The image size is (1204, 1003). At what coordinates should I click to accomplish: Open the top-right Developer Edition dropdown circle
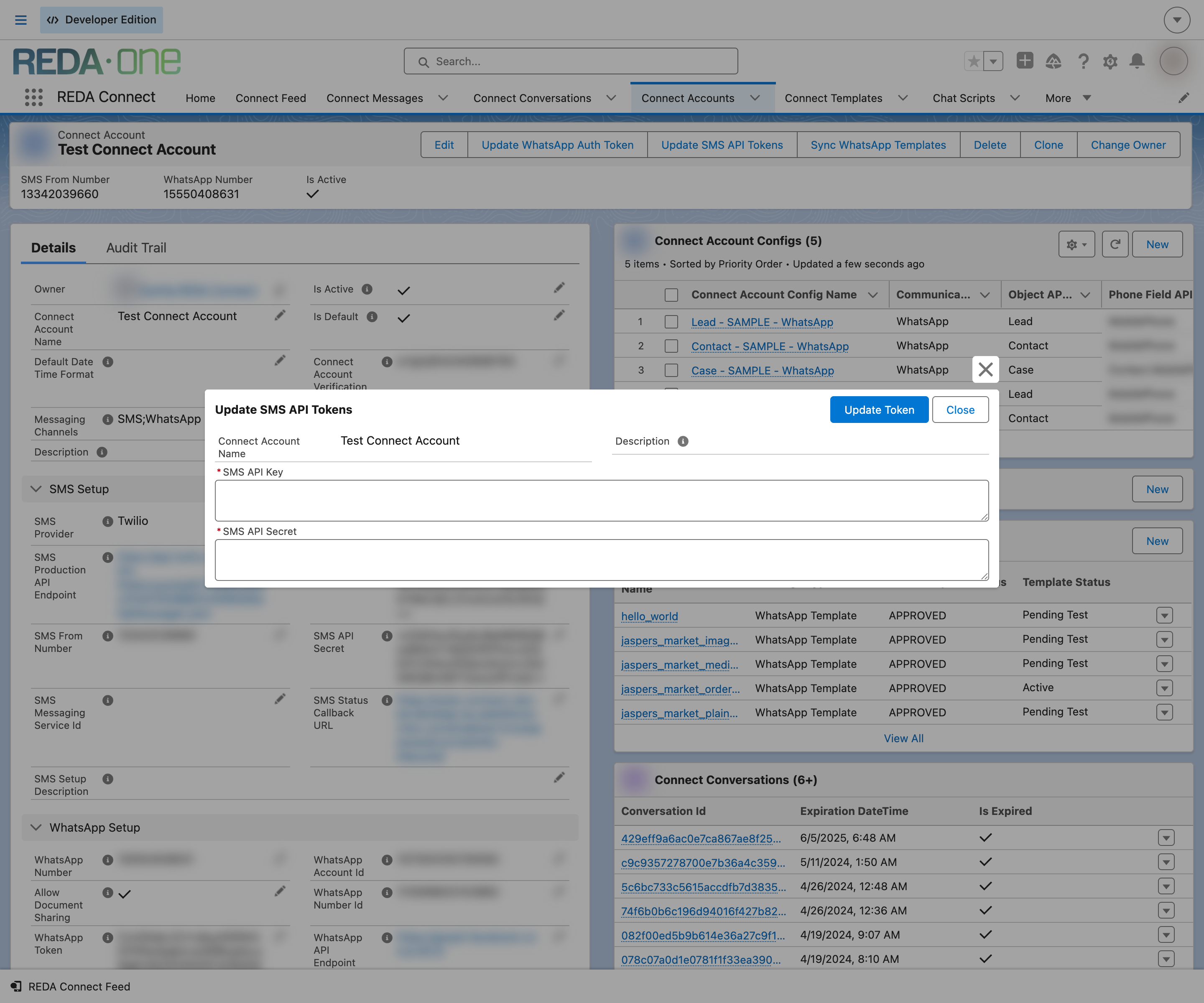(x=1176, y=20)
